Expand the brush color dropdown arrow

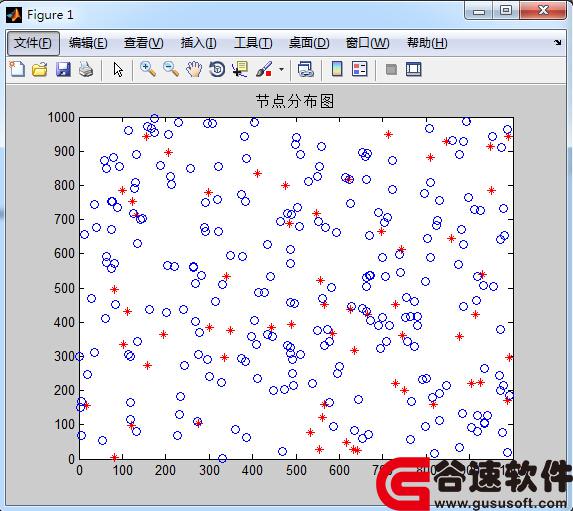[281, 69]
